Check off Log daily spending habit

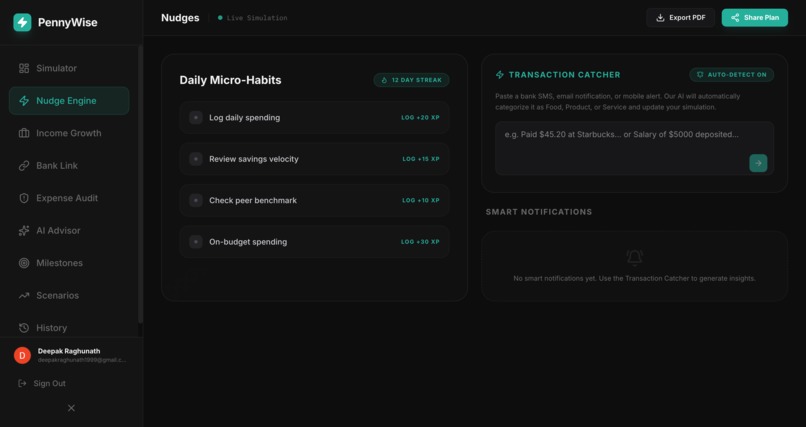pyautogui.click(x=195, y=118)
